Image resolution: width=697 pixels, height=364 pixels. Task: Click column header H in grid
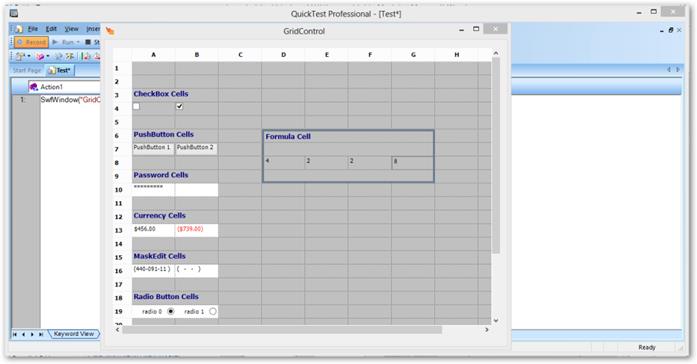[x=457, y=55]
